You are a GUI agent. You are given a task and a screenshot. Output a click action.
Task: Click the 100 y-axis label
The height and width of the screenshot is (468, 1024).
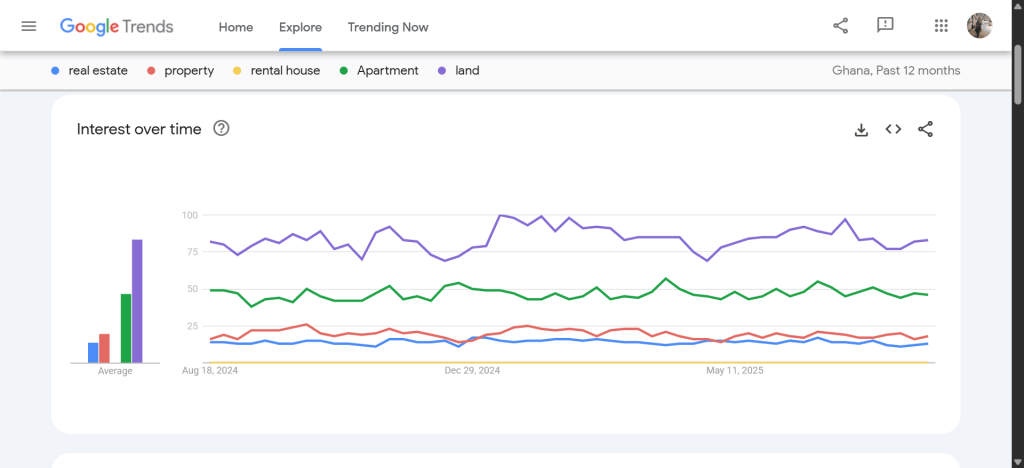click(190, 215)
